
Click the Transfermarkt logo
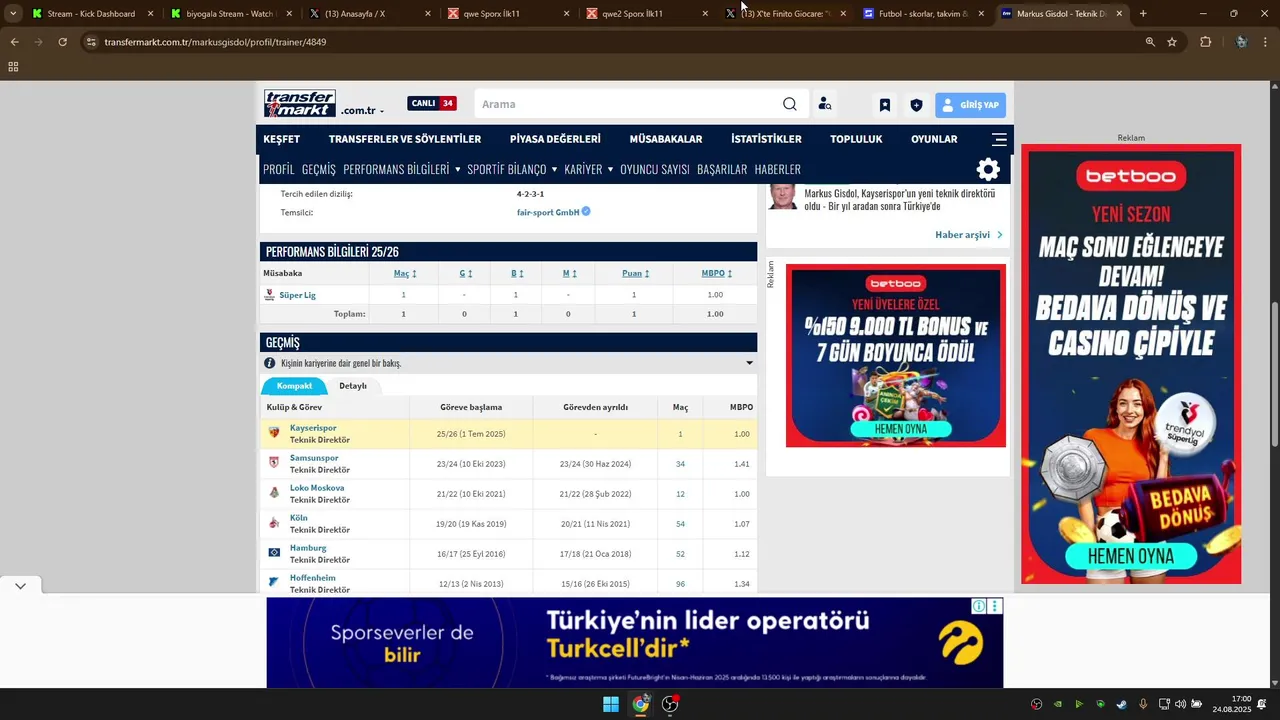point(300,104)
